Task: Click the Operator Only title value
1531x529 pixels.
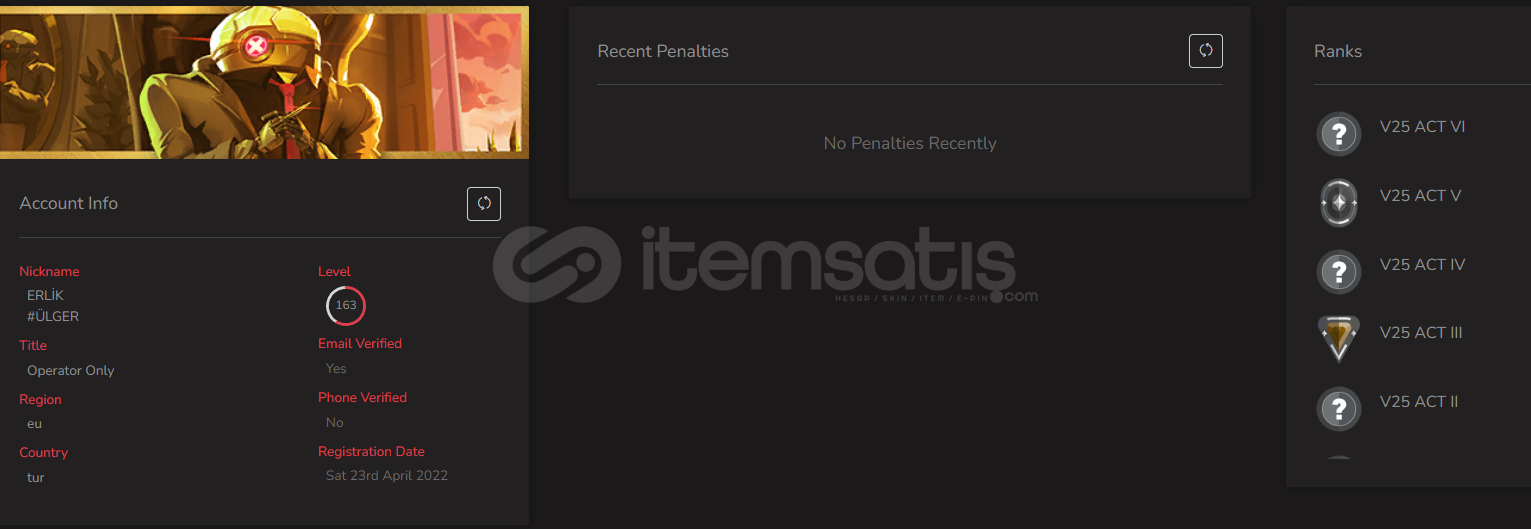Action: point(71,371)
